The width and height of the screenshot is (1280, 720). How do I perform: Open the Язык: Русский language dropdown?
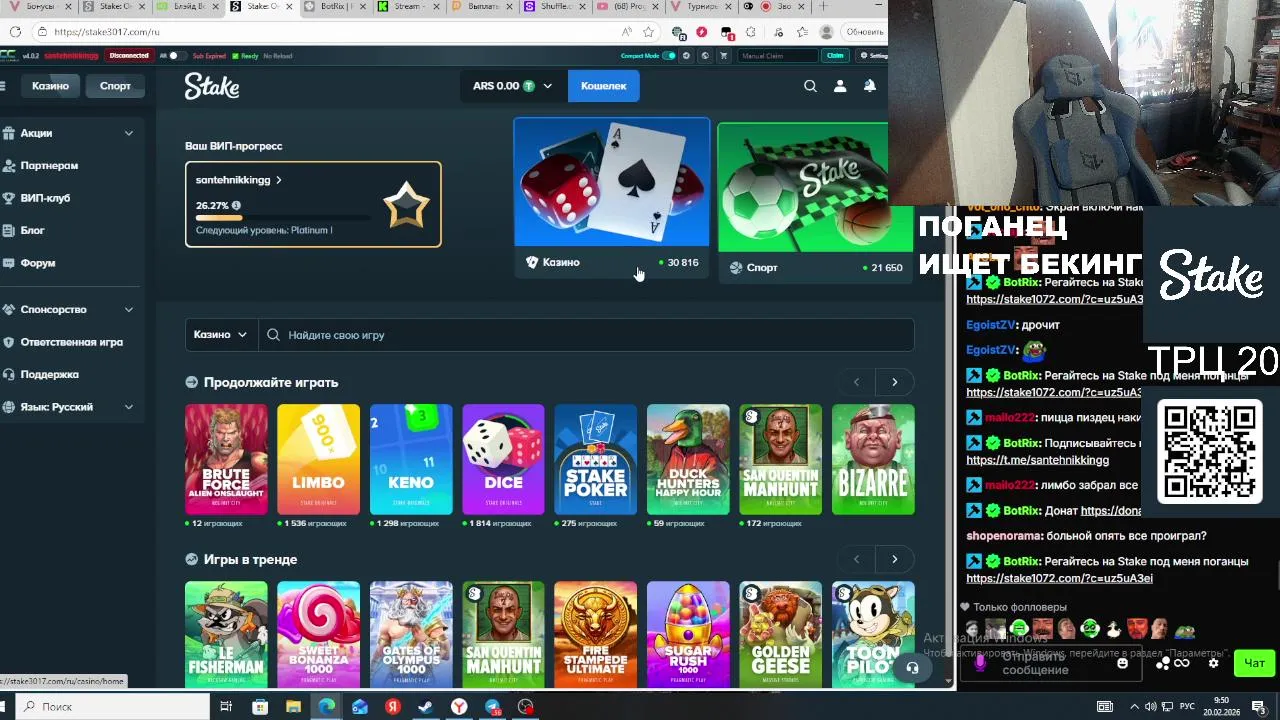pyautogui.click(x=129, y=407)
